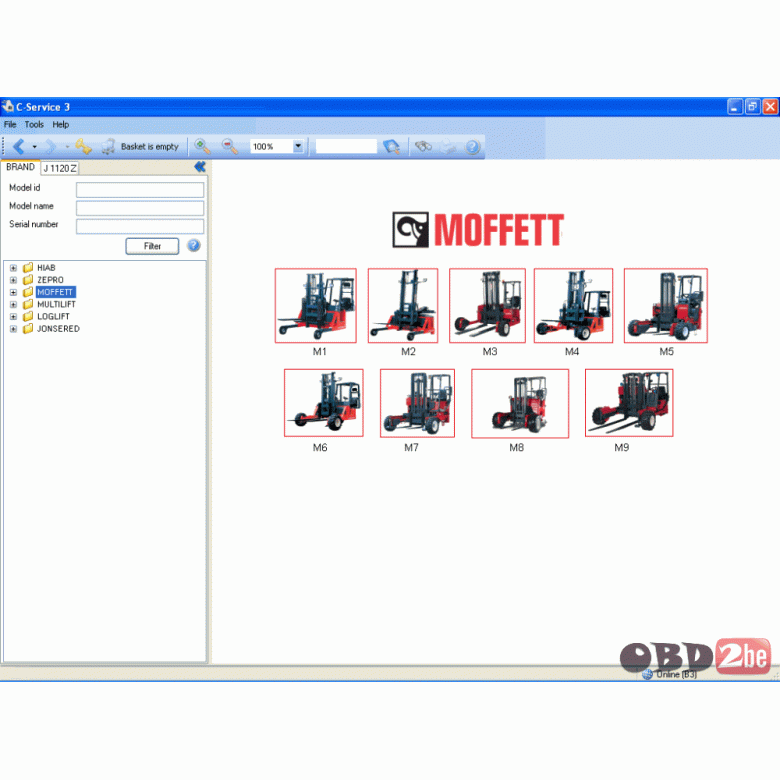Click the zoom in magnifier icon

tap(202, 146)
